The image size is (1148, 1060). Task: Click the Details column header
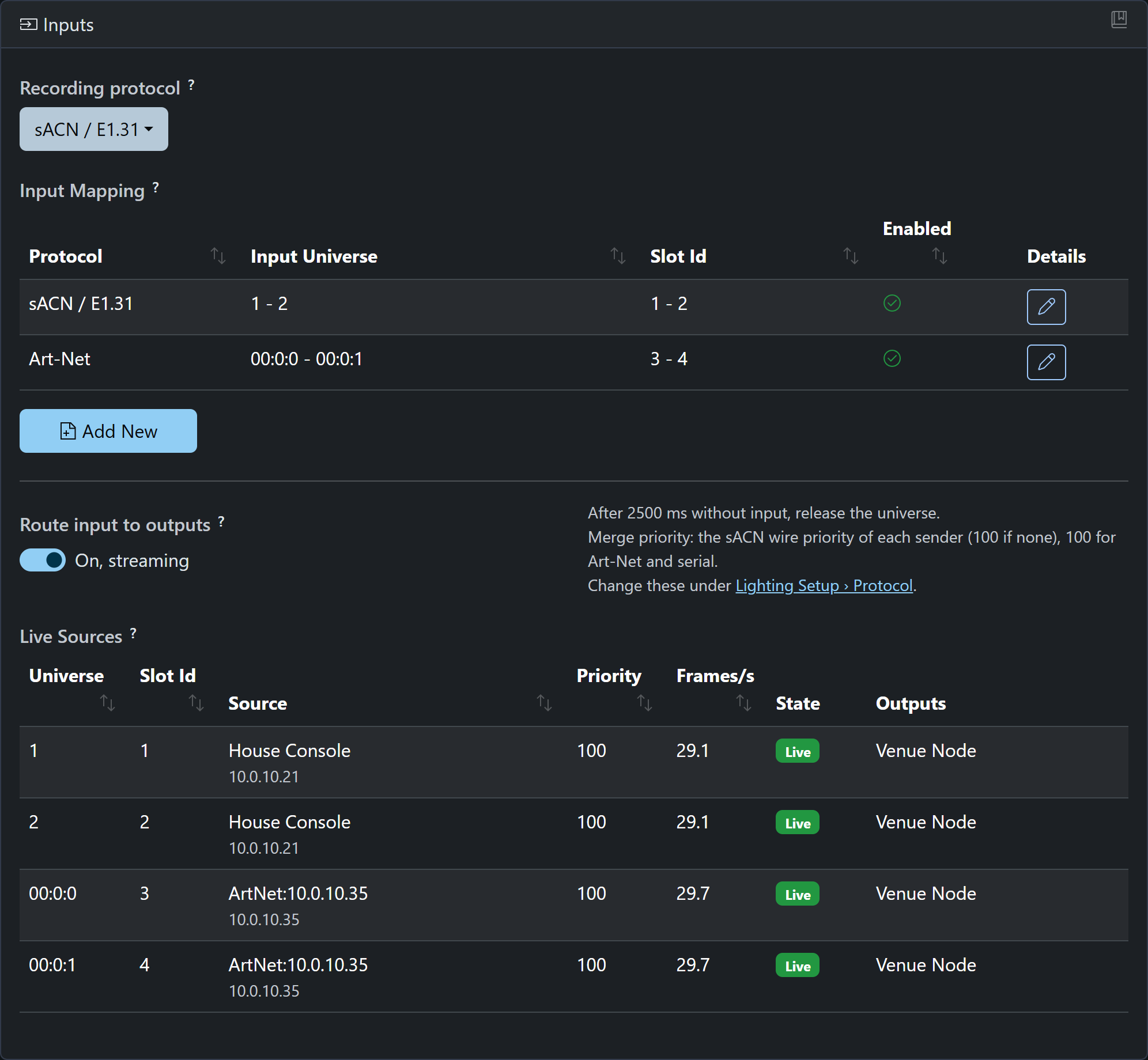pos(1056,256)
